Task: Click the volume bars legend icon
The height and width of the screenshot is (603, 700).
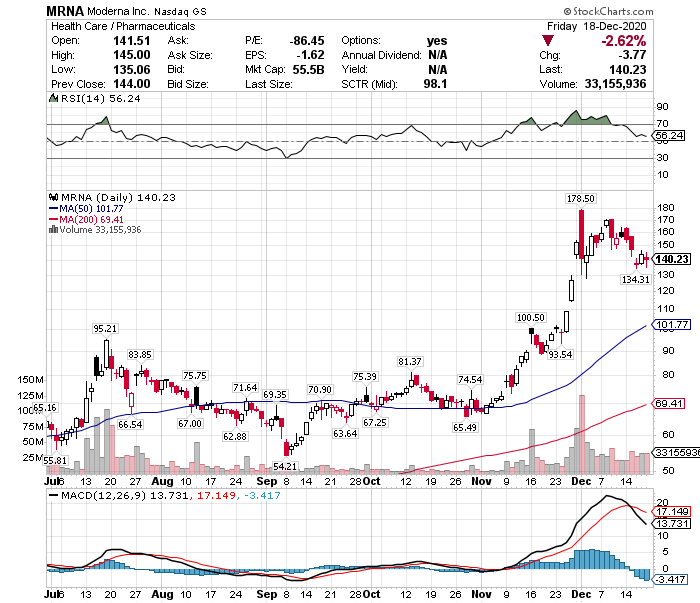Action: (53, 229)
